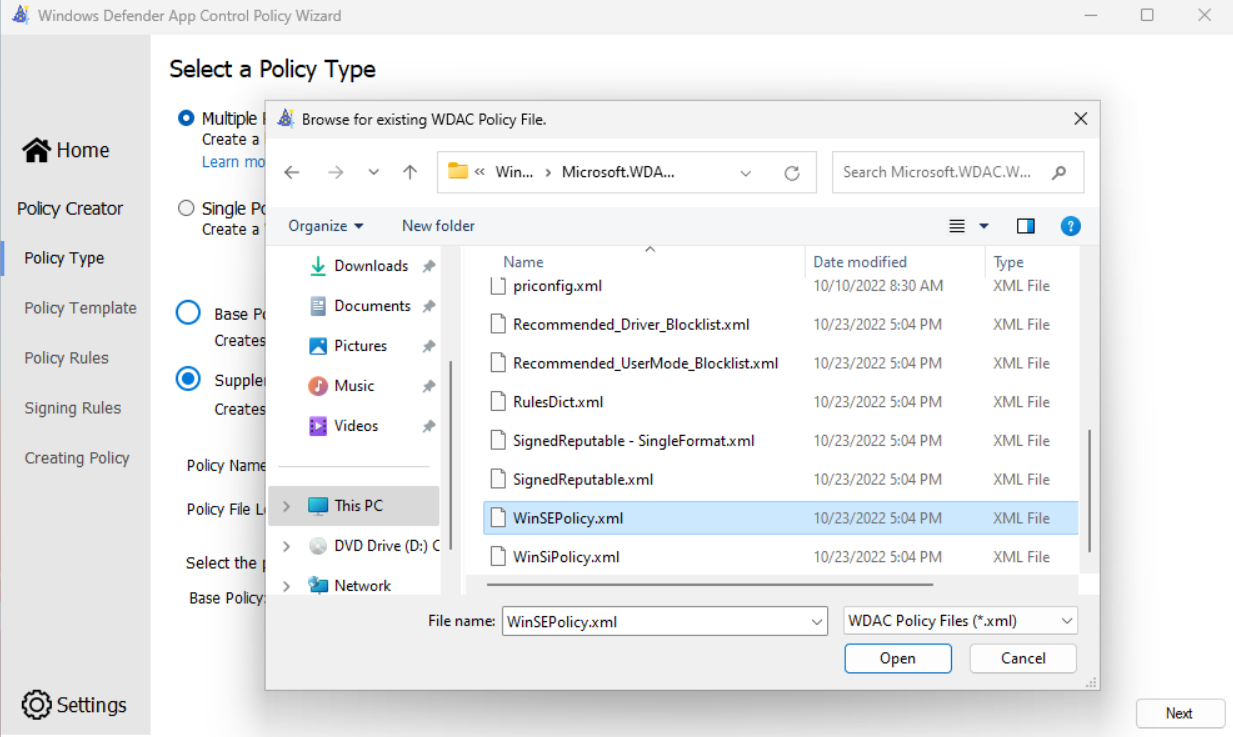Expand the This PC tree node

[287, 506]
